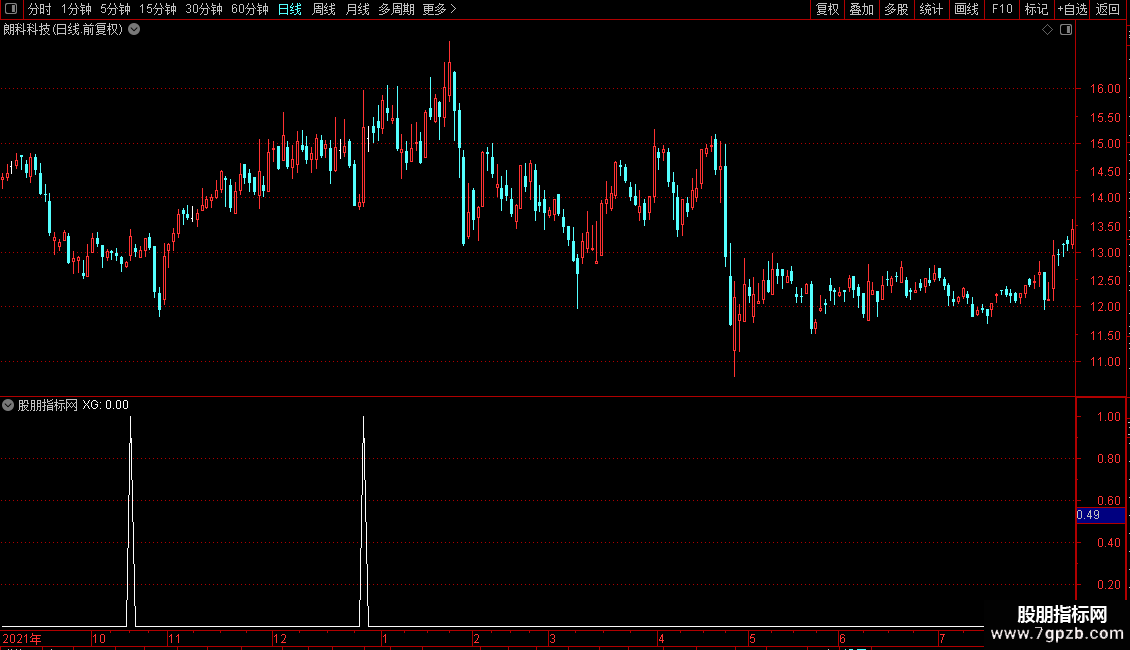
Task: Open F10 company information
Action: pyautogui.click(x=1002, y=9)
